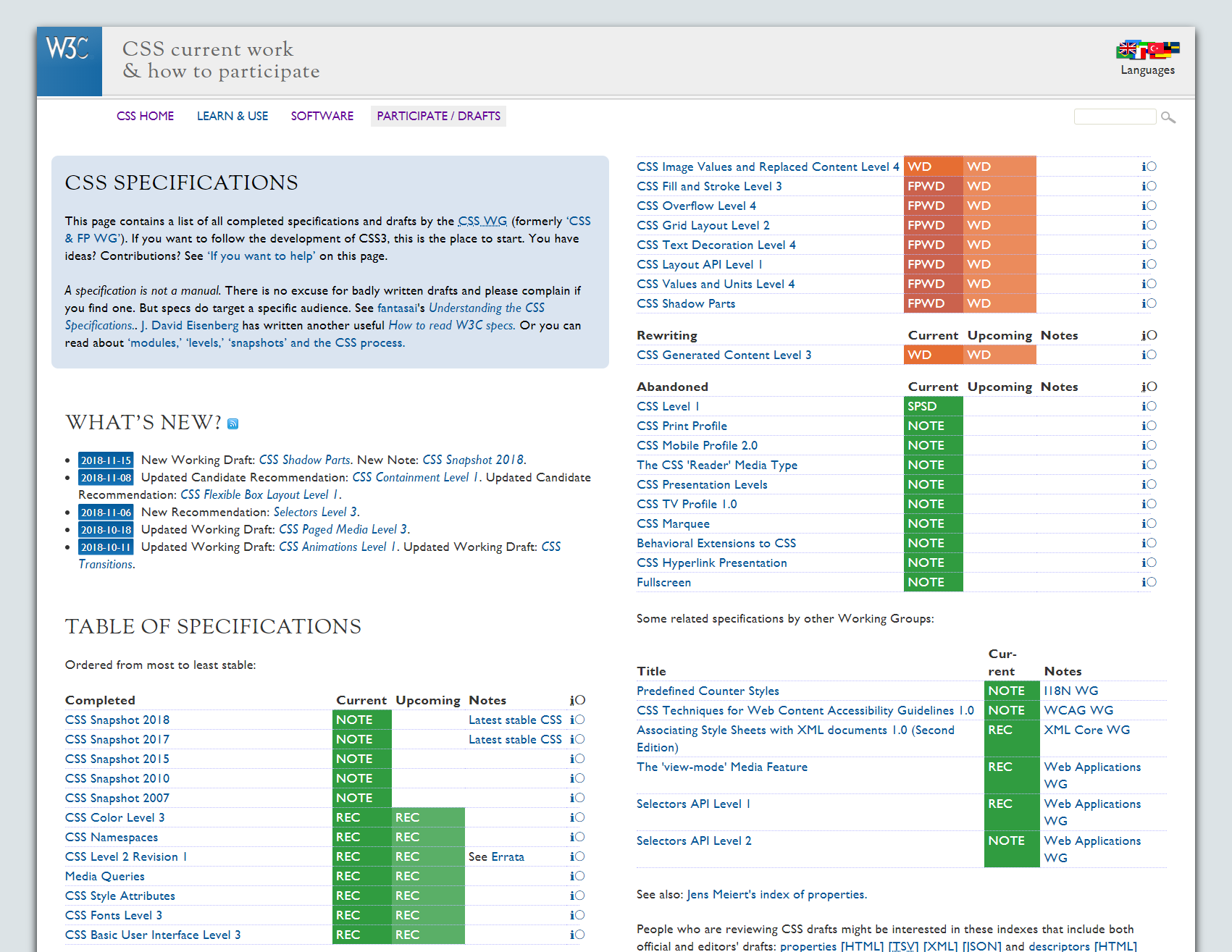Open properties [HTML] index link
Image resolution: width=1232 pixels, height=952 pixels.
point(831,946)
